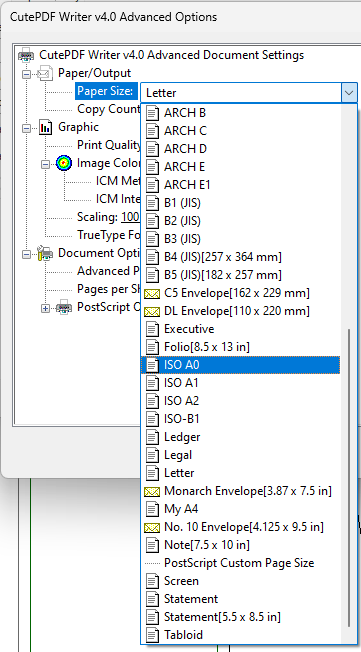The width and height of the screenshot is (361, 652).
Task: Select CutePDF Writer Advanced Document Settings root
Action: point(171,55)
